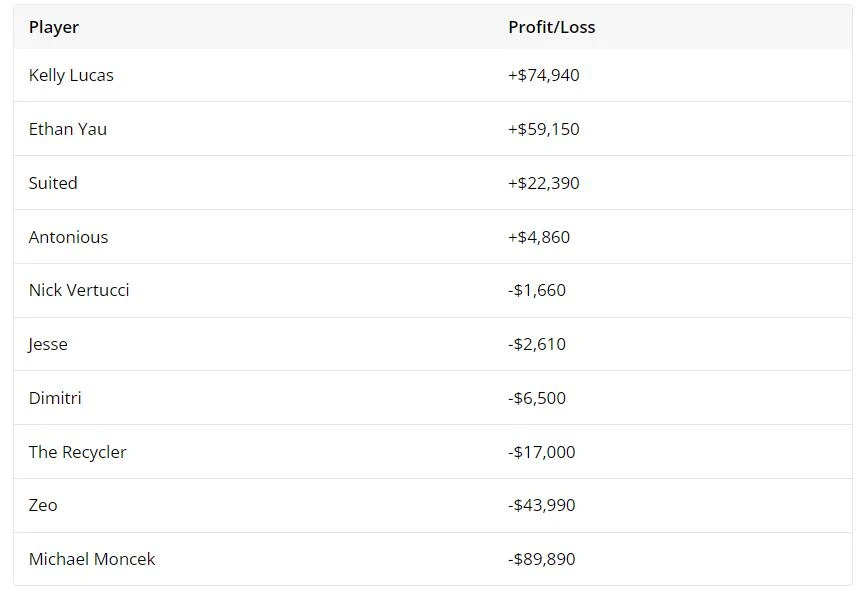Click the -$1,660 loss value
The height and width of the screenshot is (590, 863).
(x=537, y=290)
